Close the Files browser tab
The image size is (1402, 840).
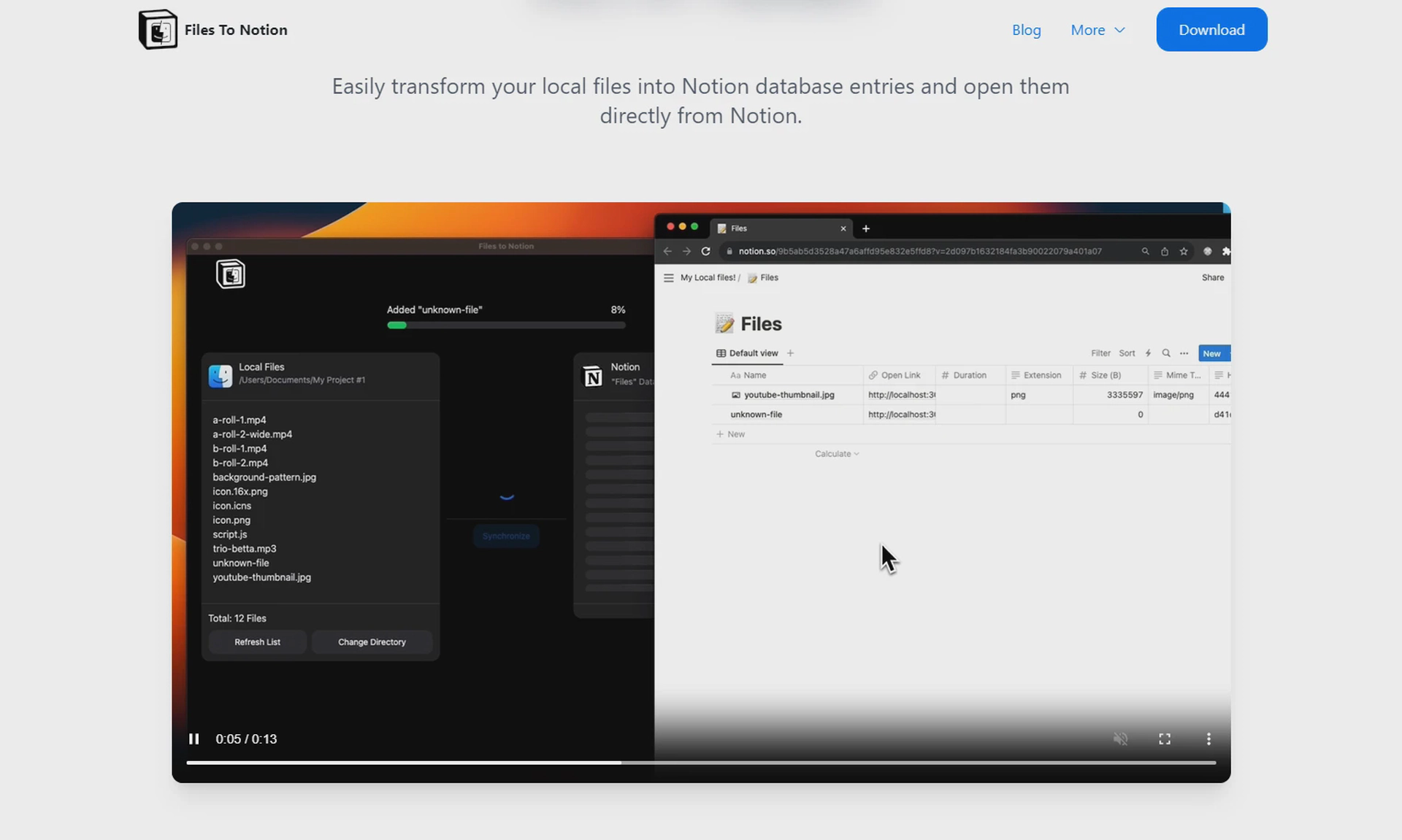(x=843, y=228)
